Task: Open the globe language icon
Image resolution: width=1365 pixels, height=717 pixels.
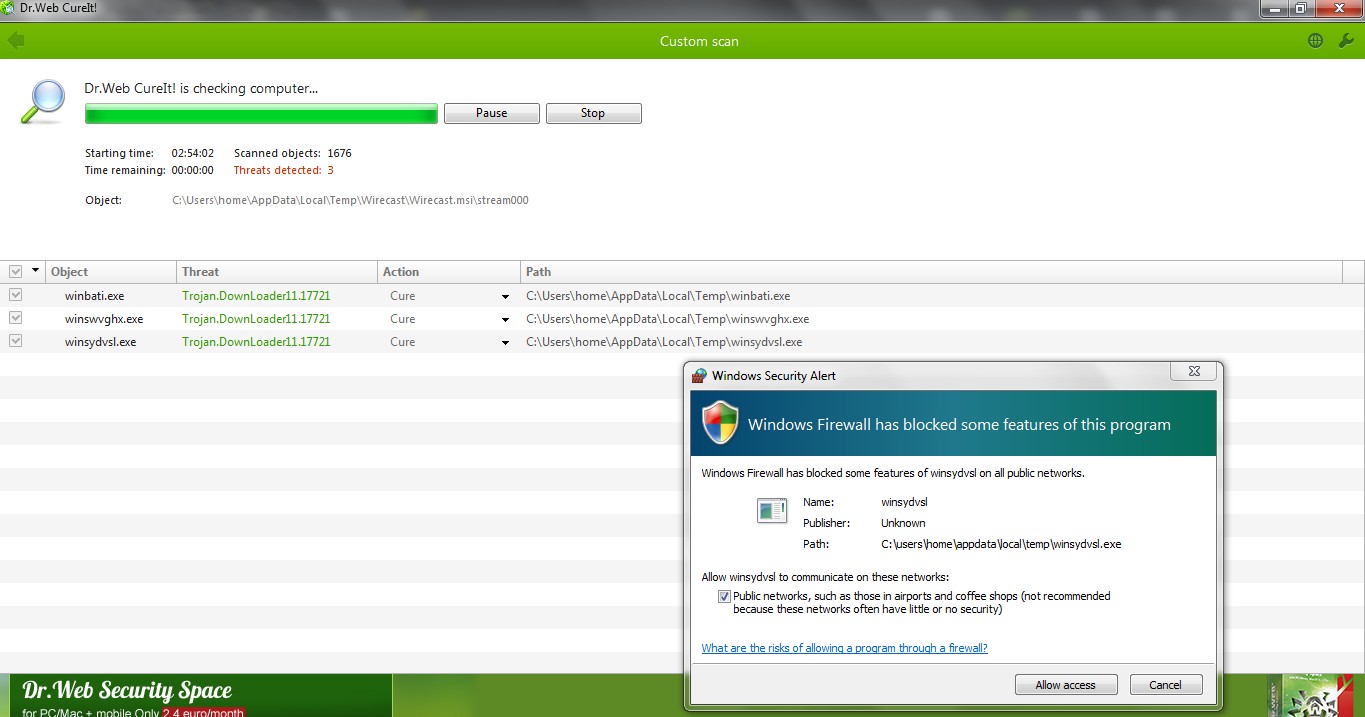Action: click(x=1315, y=41)
